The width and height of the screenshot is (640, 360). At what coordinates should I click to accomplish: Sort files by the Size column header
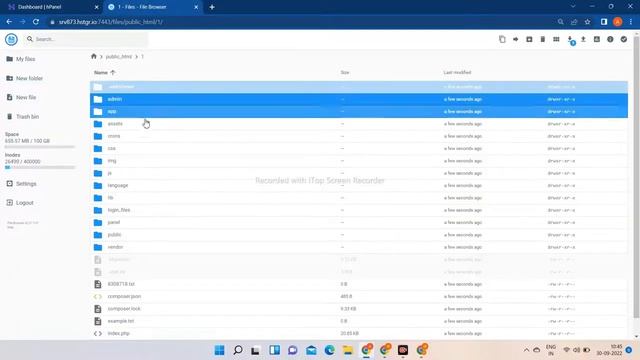(345, 72)
